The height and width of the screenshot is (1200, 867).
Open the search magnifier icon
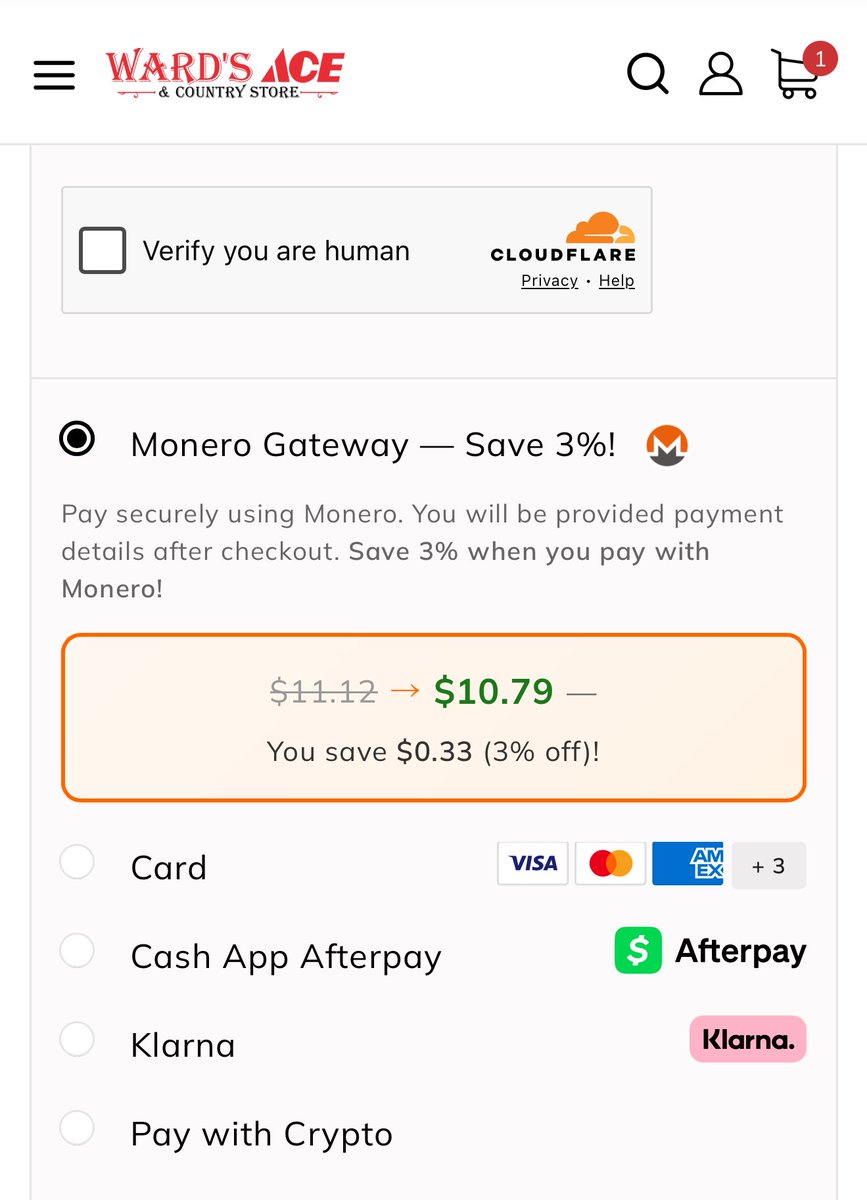[x=647, y=74]
